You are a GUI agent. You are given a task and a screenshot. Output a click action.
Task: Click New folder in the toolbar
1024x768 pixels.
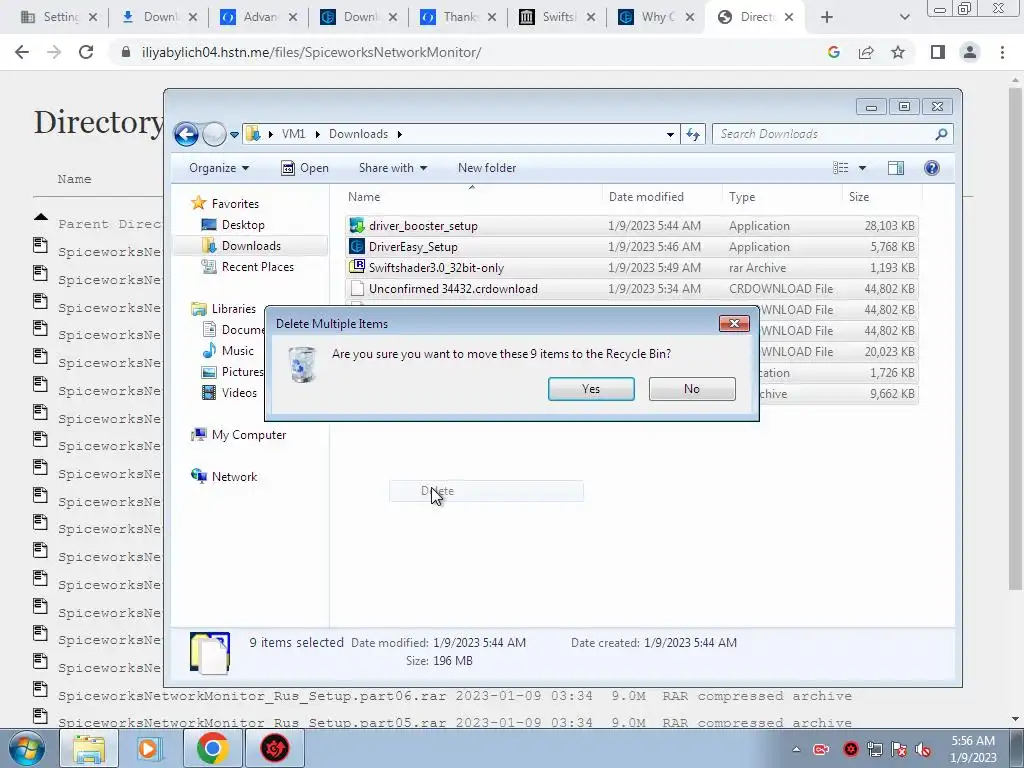[x=487, y=168]
